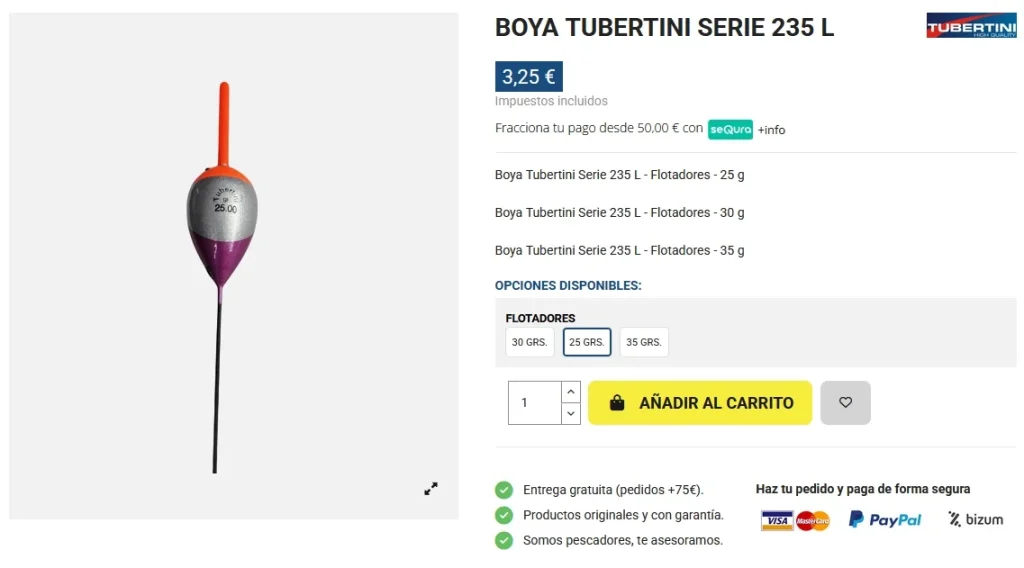The width and height of the screenshot is (1024, 568).
Task: Click the seQura payment logo
Action: pyautogui.click(x=730, y=129)
